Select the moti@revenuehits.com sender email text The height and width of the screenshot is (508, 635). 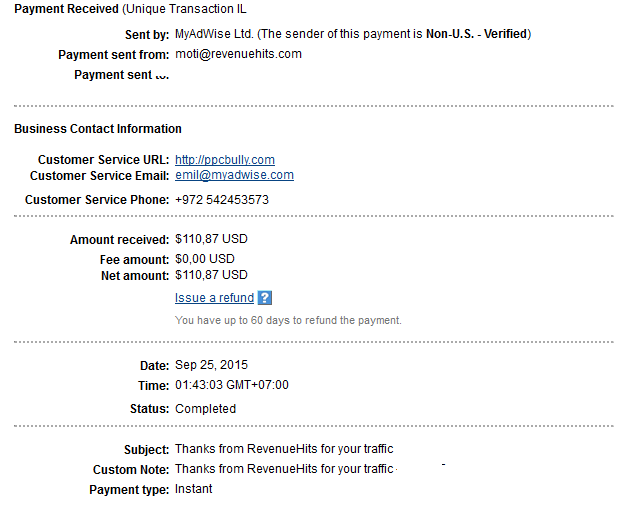[238, 54]
